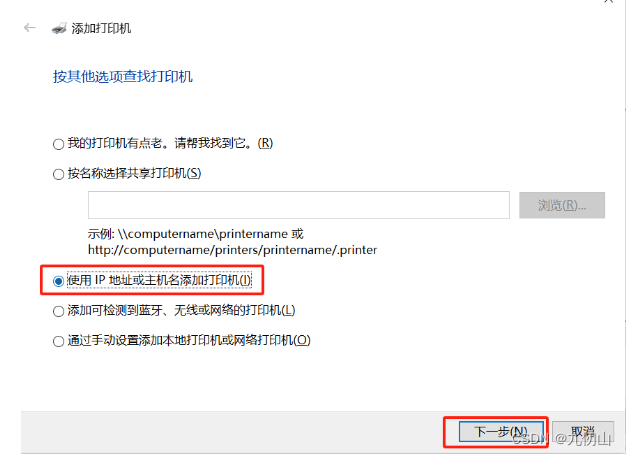
Task: Click the 按其他选项查找打印机 heading
Action: [x=123, y=76]
